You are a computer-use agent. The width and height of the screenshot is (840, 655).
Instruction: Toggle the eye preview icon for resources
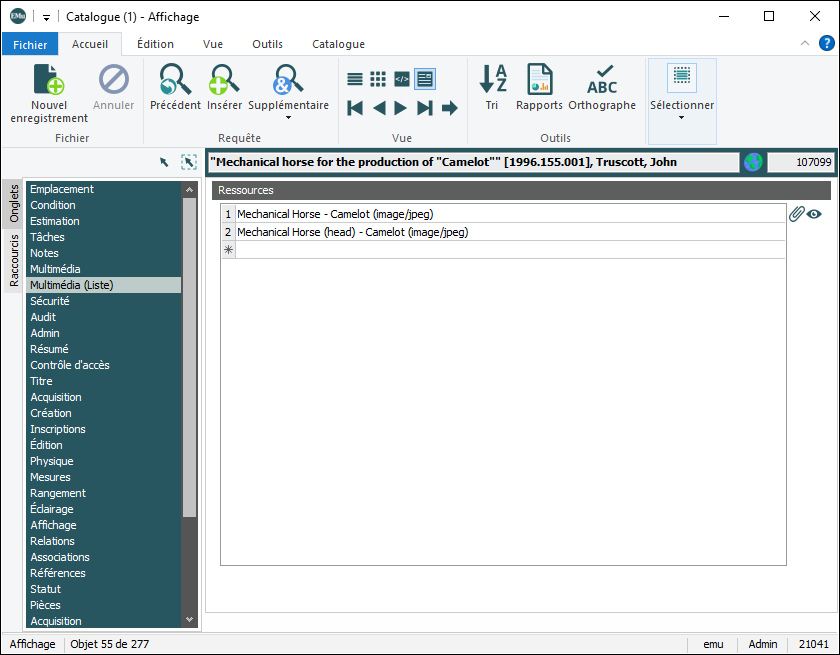tap(815, 213)
